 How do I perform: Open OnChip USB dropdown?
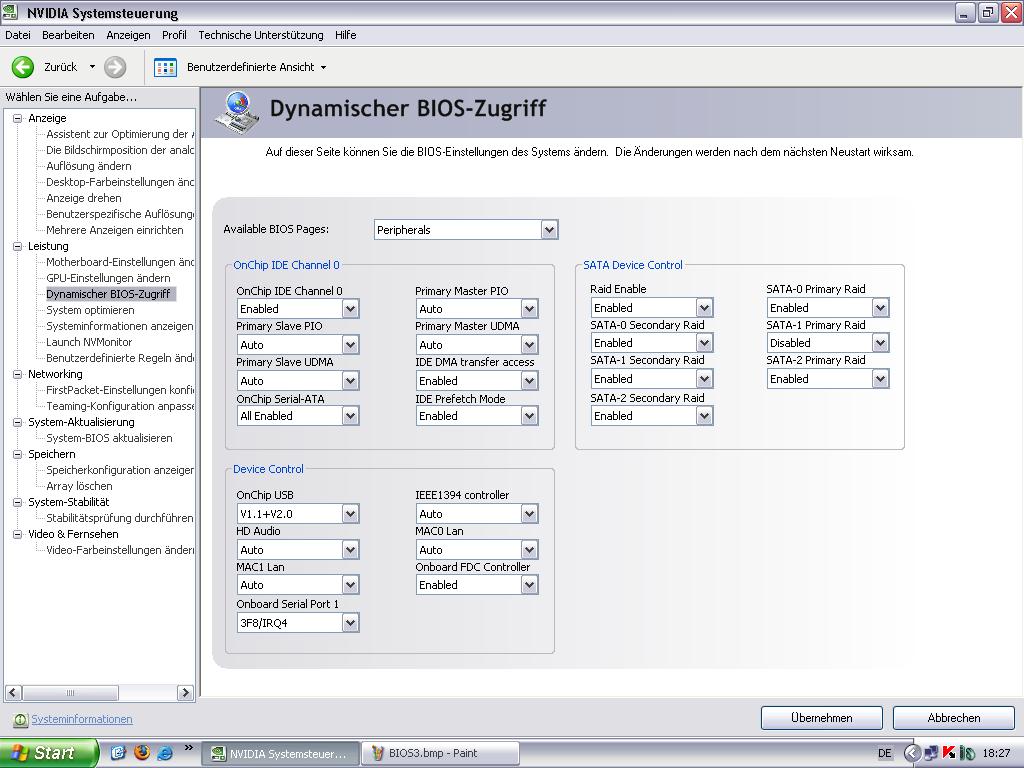click(x=298, y=514)
